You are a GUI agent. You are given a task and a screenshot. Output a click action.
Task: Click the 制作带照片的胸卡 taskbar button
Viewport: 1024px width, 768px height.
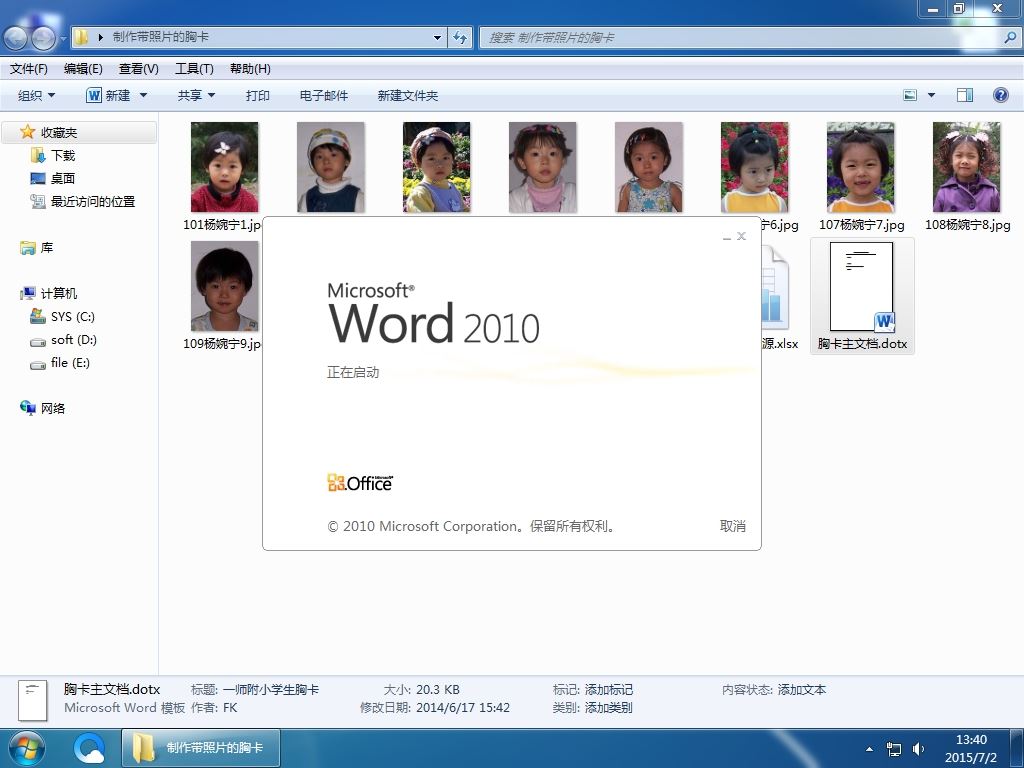201,748
